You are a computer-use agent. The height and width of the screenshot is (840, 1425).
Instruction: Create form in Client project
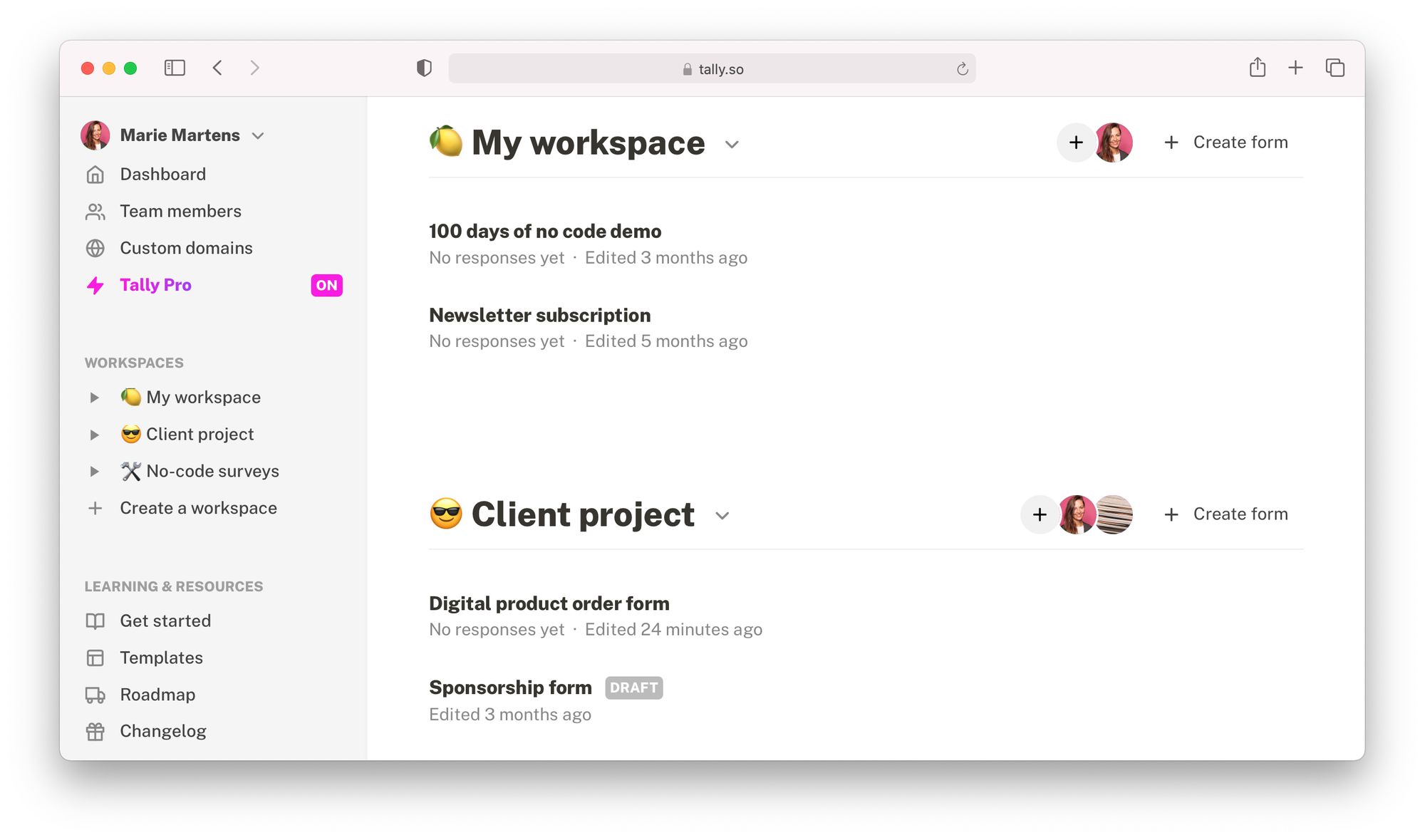click(1225, 514)
